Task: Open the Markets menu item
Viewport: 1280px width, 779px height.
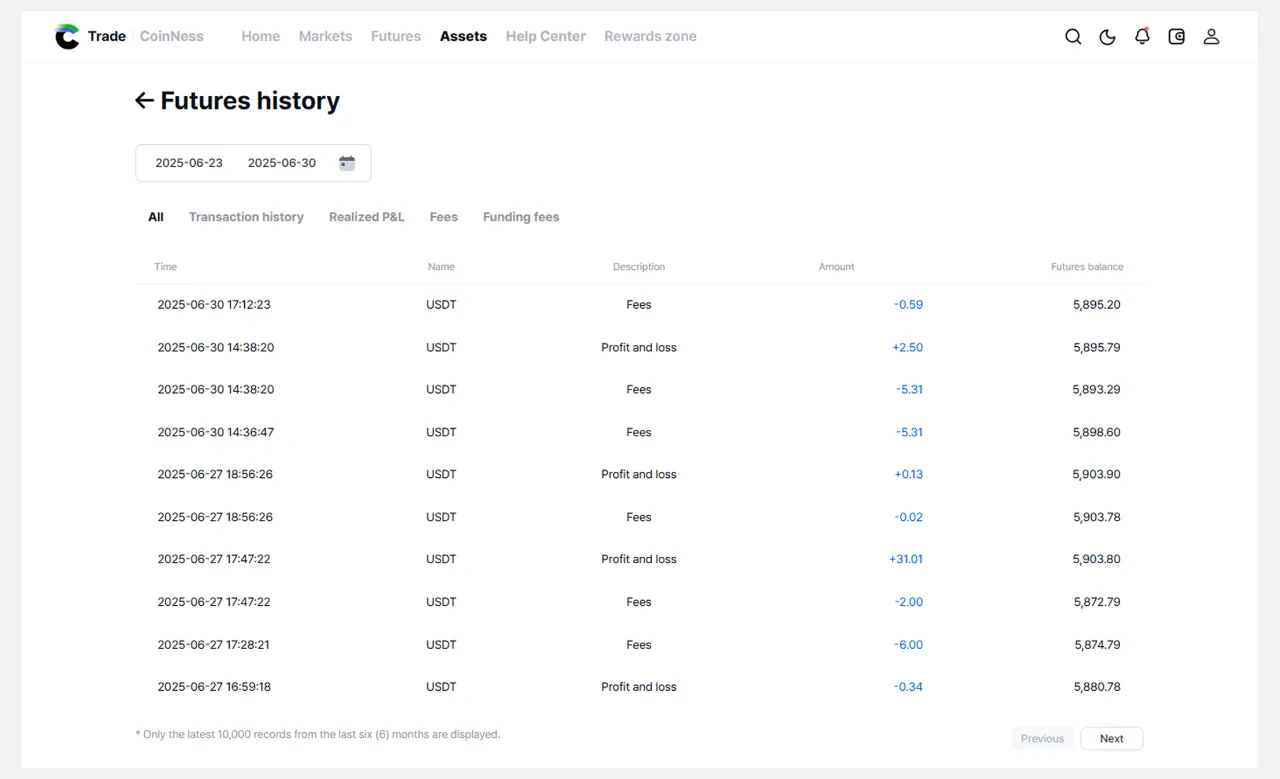Action: 325,36
